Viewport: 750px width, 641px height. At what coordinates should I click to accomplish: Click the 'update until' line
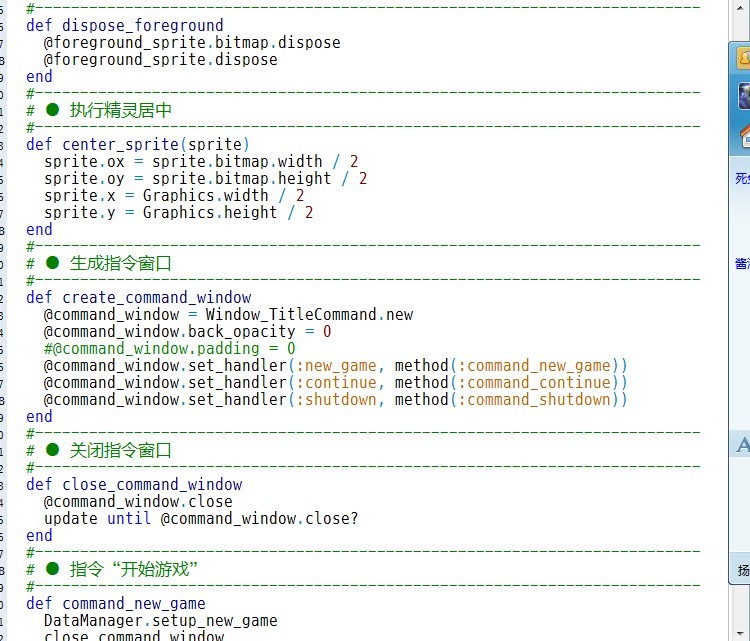tap(201, 518)
